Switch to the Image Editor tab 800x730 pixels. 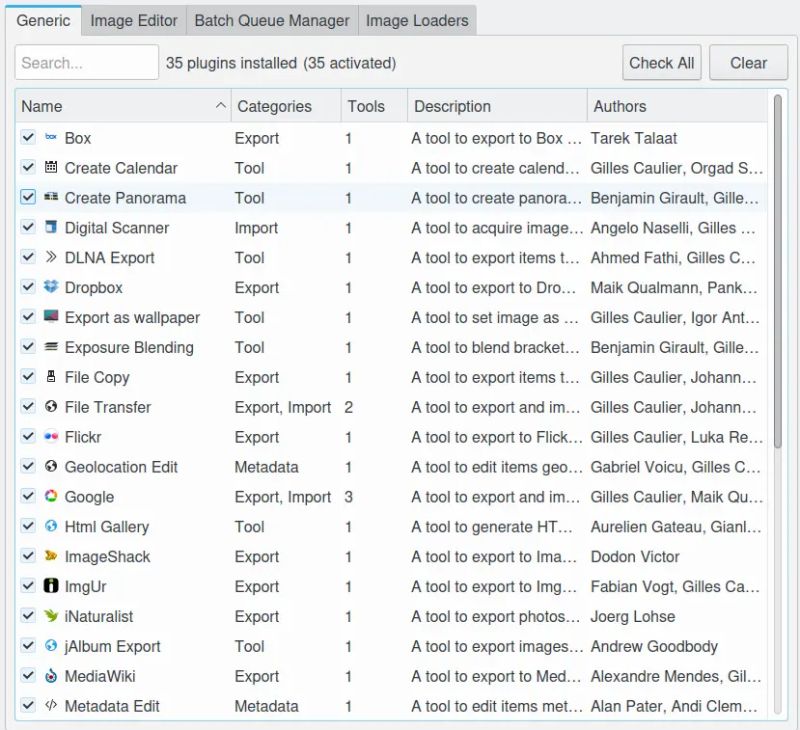(x=133, y=19)
